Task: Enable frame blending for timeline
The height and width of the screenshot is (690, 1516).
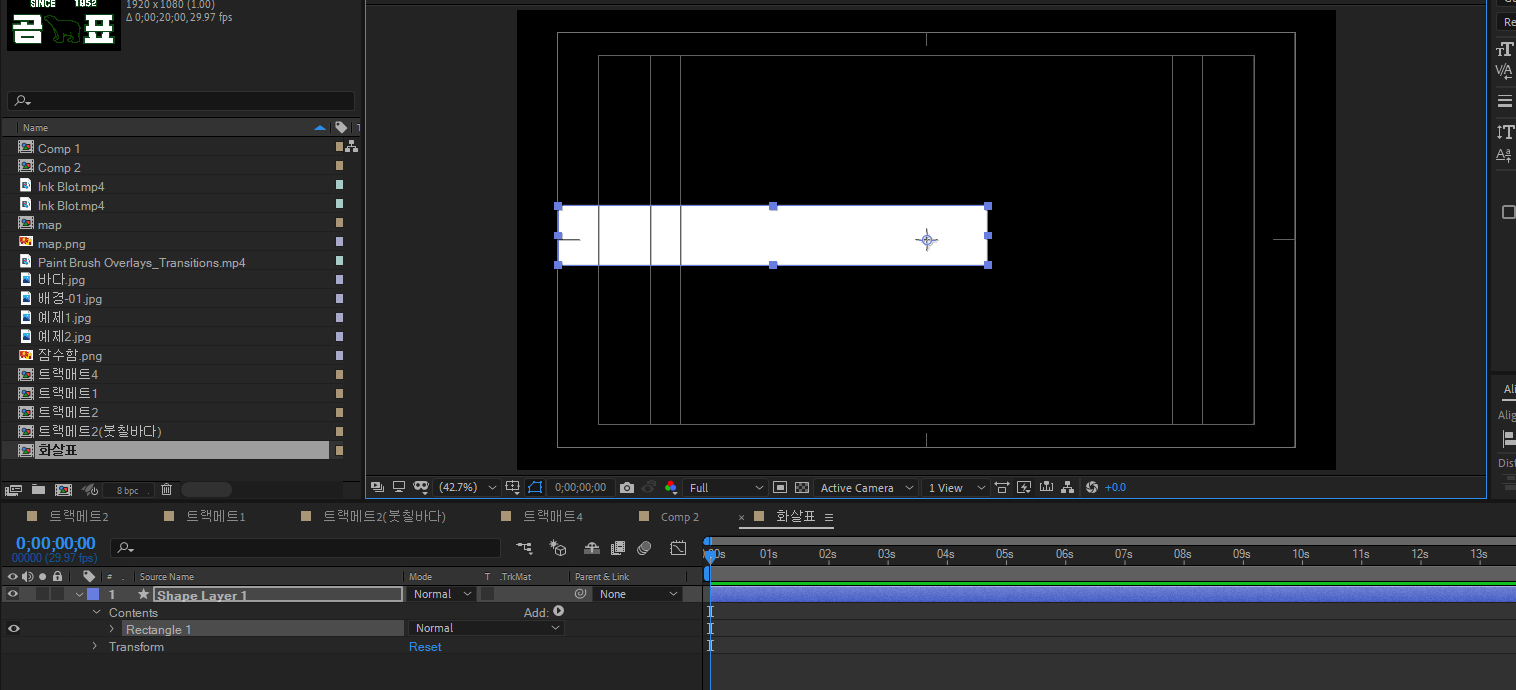Action: point(618,548)
